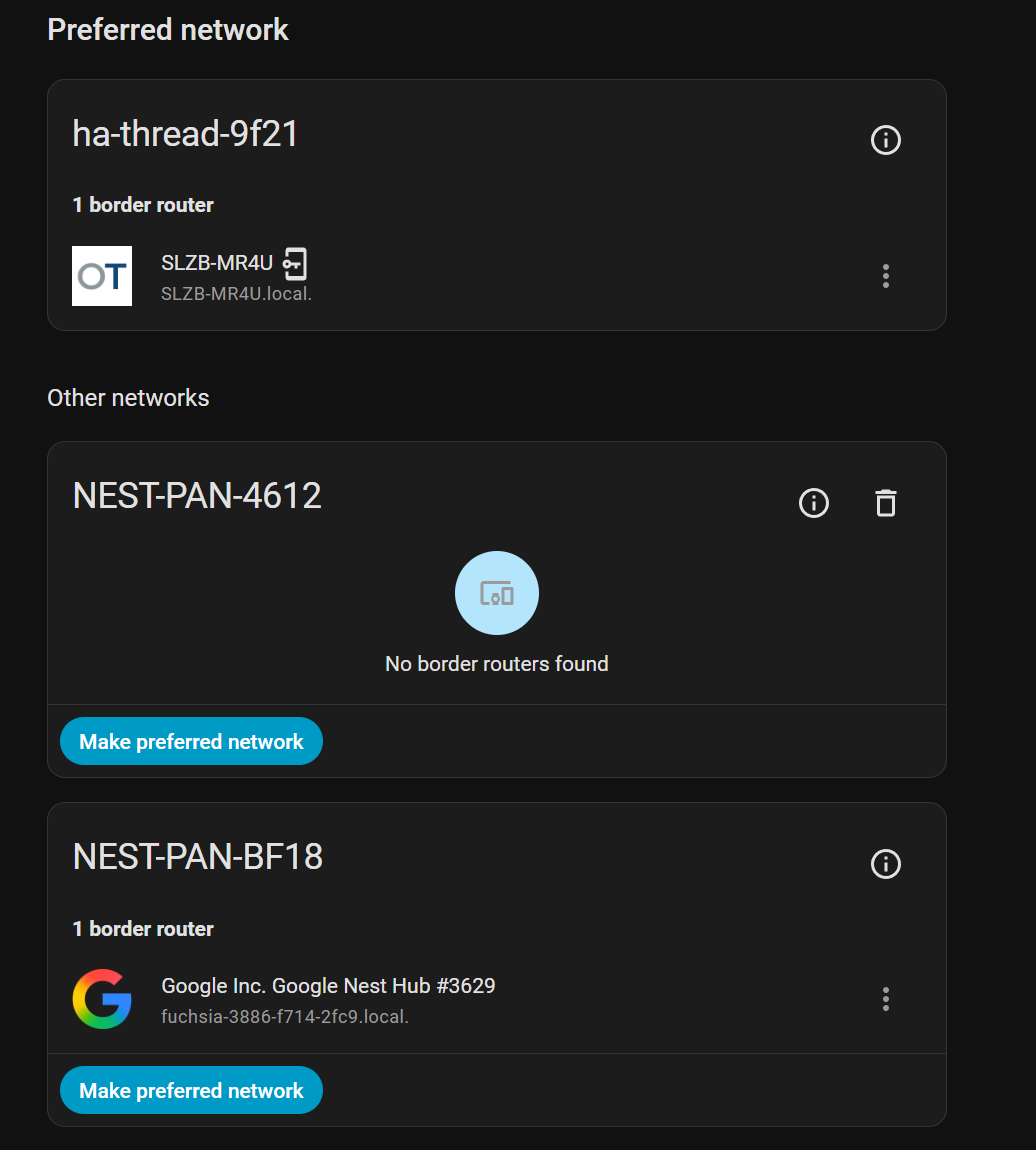Click the Other networks heading
The width and height of the screenshot is (1036, 1150).
point(128,398)
